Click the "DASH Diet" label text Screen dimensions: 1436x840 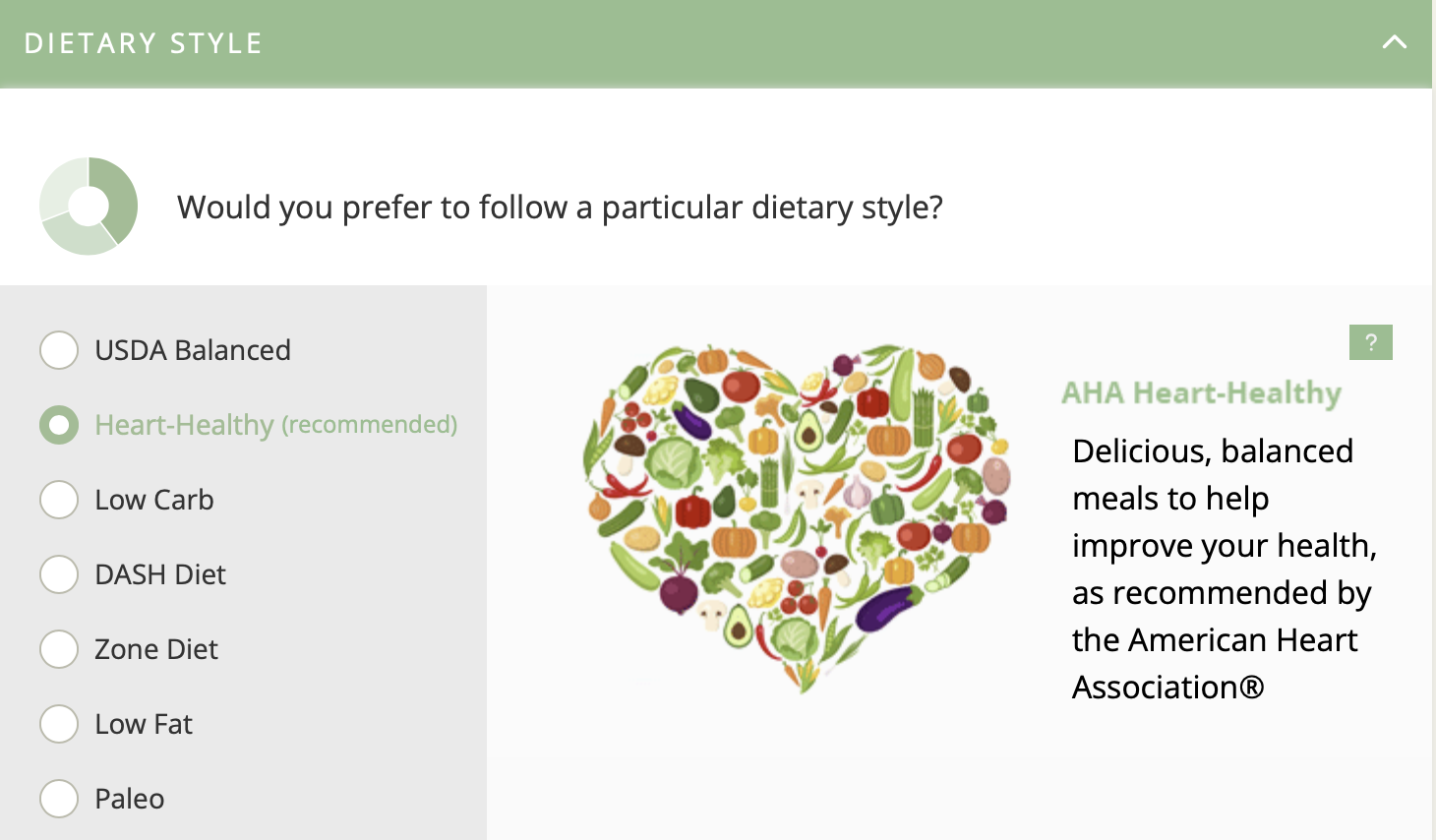tap(160, 574)
